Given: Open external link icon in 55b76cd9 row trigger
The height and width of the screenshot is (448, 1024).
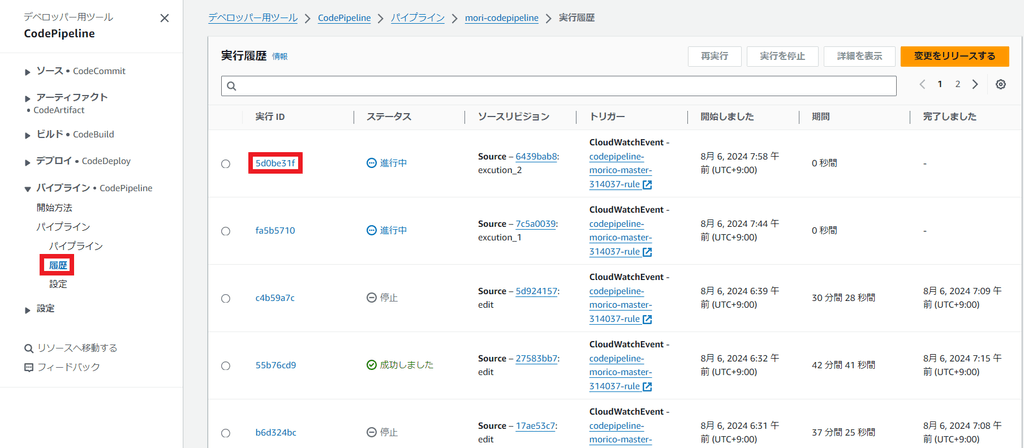Looking at the screenshot, I should tap(647, 387).
